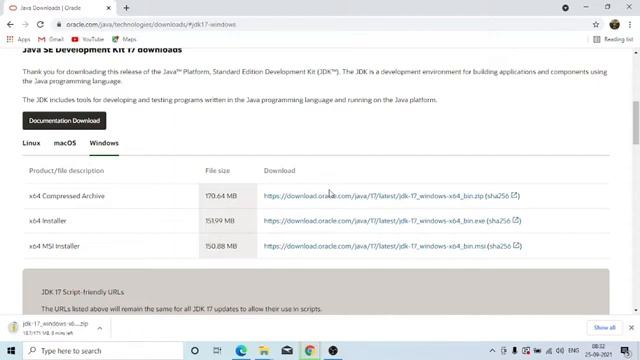Show hidden system tray icons

(492, 351)
